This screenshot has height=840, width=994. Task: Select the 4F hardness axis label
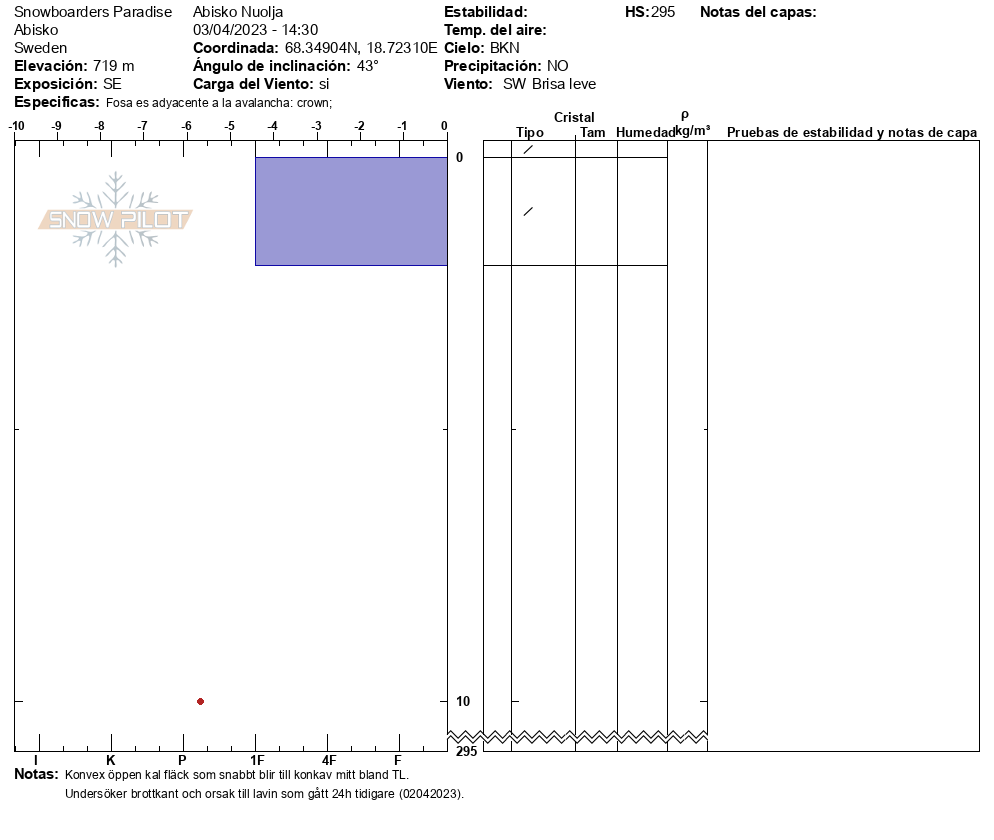[x=328, y=760]
